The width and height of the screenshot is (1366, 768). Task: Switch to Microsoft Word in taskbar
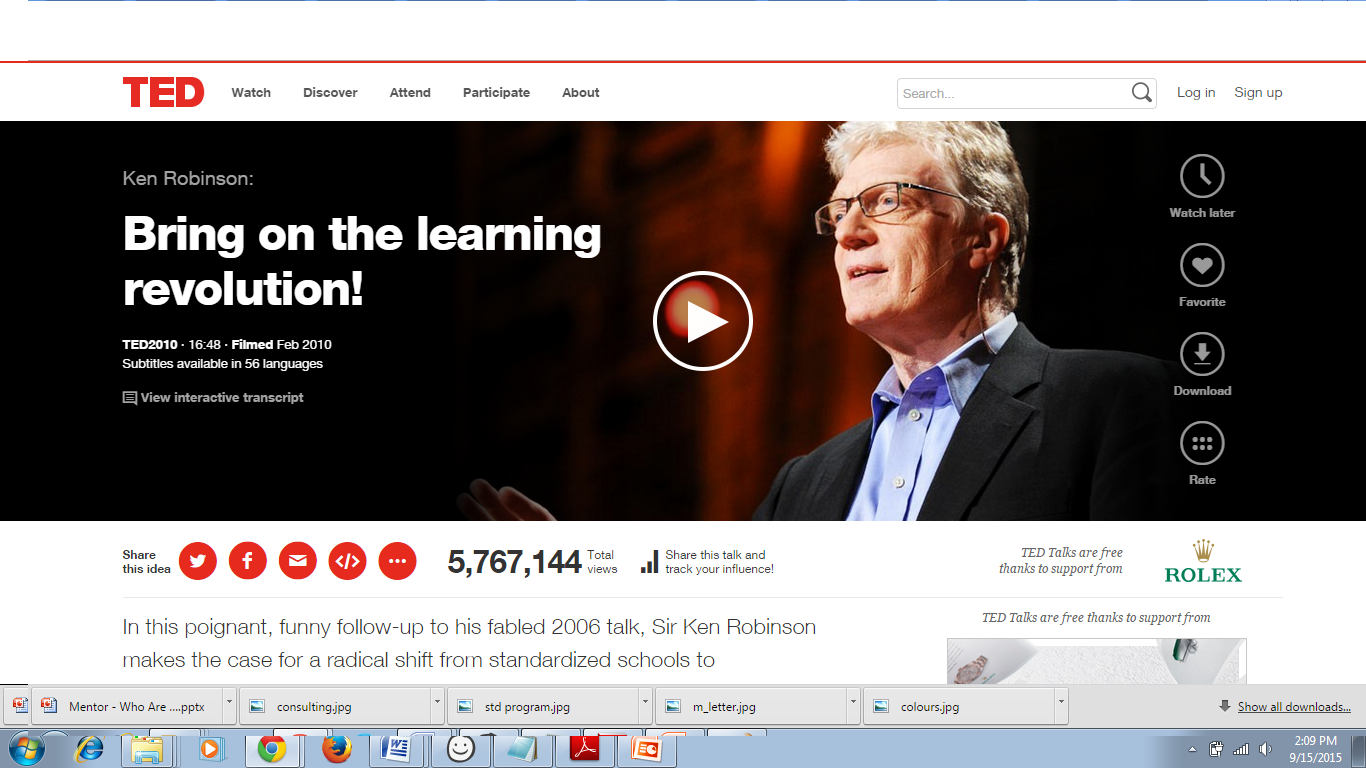(397, 748)
